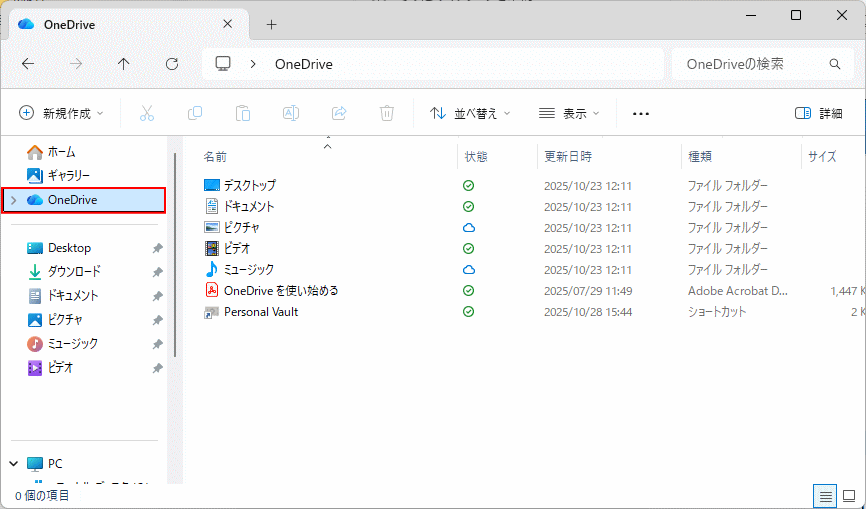Open pinned ドキュメント in sidebar
This screenshot has width=866, height=509.
click(62, 295)
